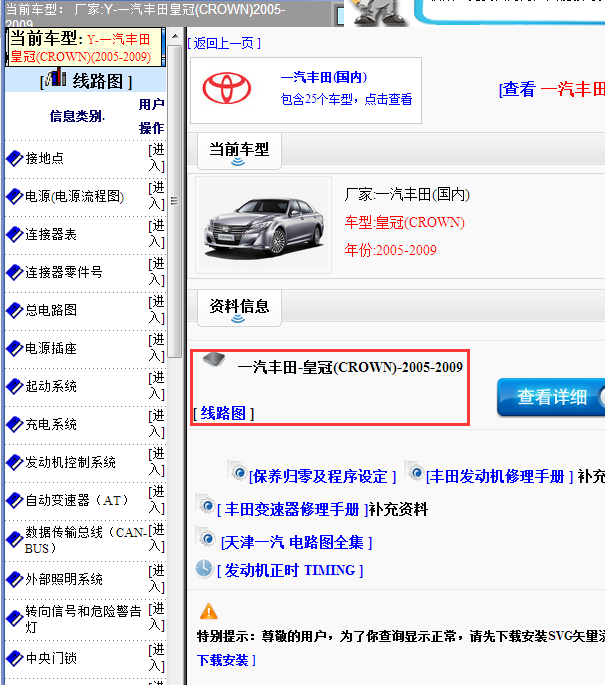This screenshot has width=605, height=685.
Task: Click the blue book icon beside 接地点
Action: coord(14,158)
